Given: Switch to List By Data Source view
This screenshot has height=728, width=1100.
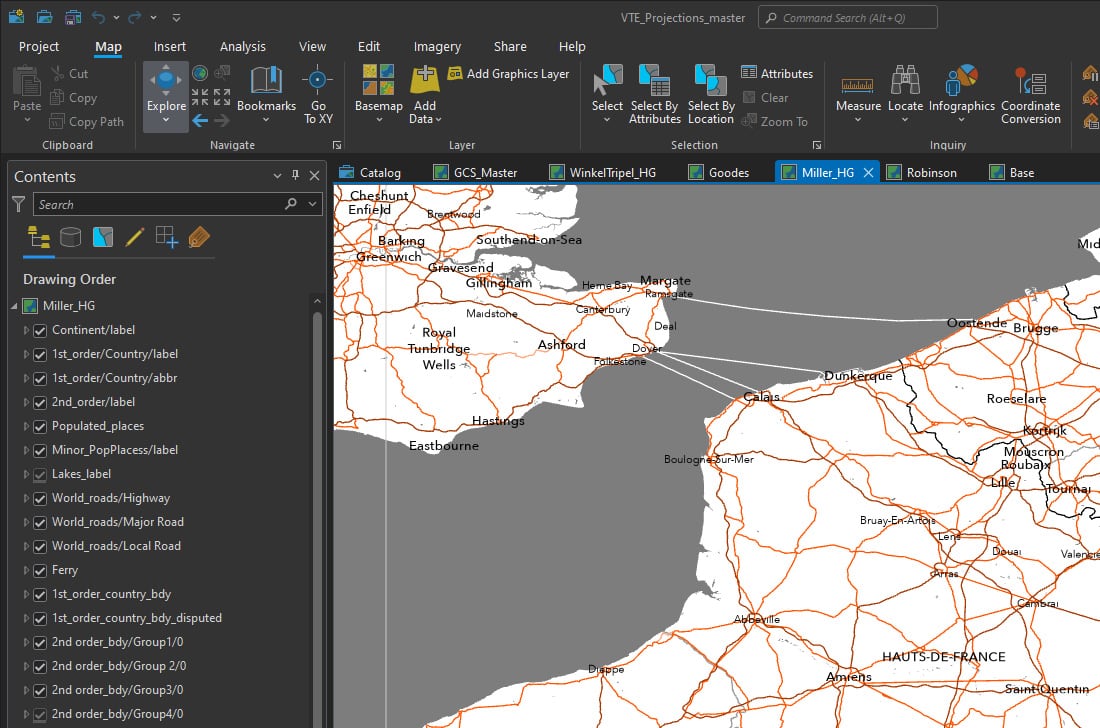Looking at the screenshot, I should tap(70, 237).
